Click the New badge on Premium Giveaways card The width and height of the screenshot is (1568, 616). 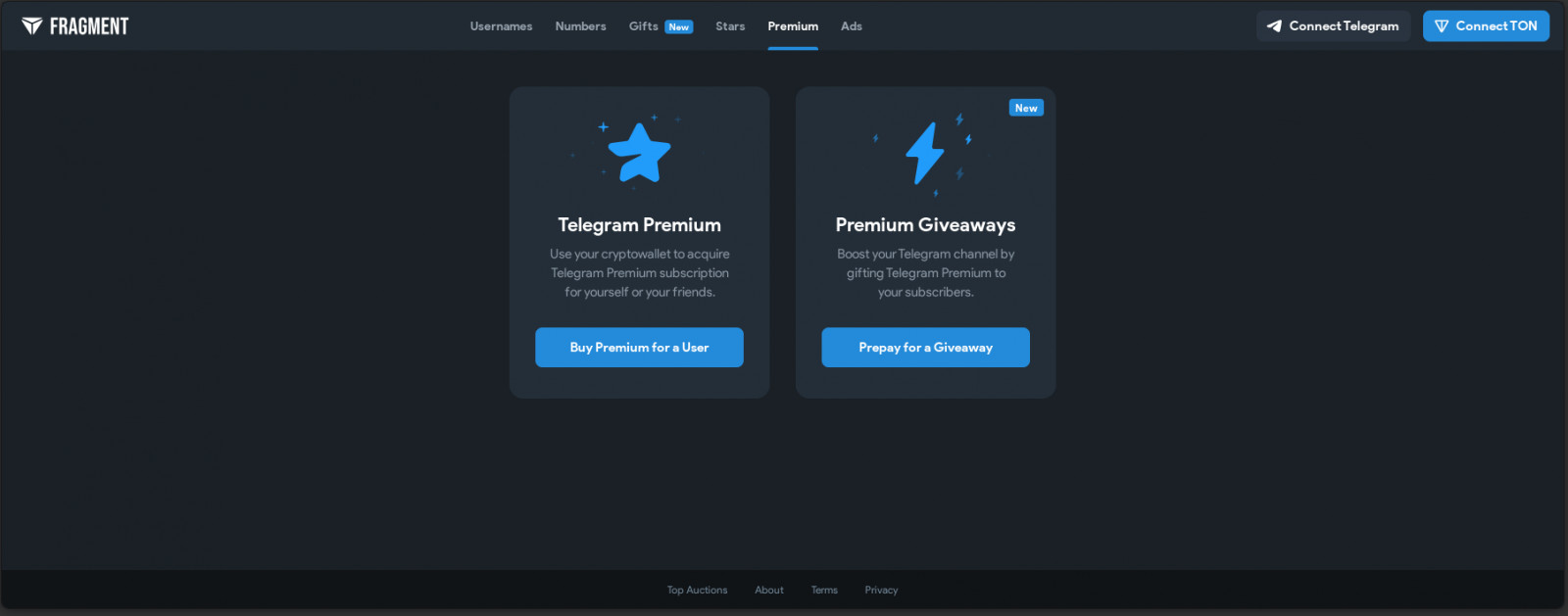(x=1026, y=108)
